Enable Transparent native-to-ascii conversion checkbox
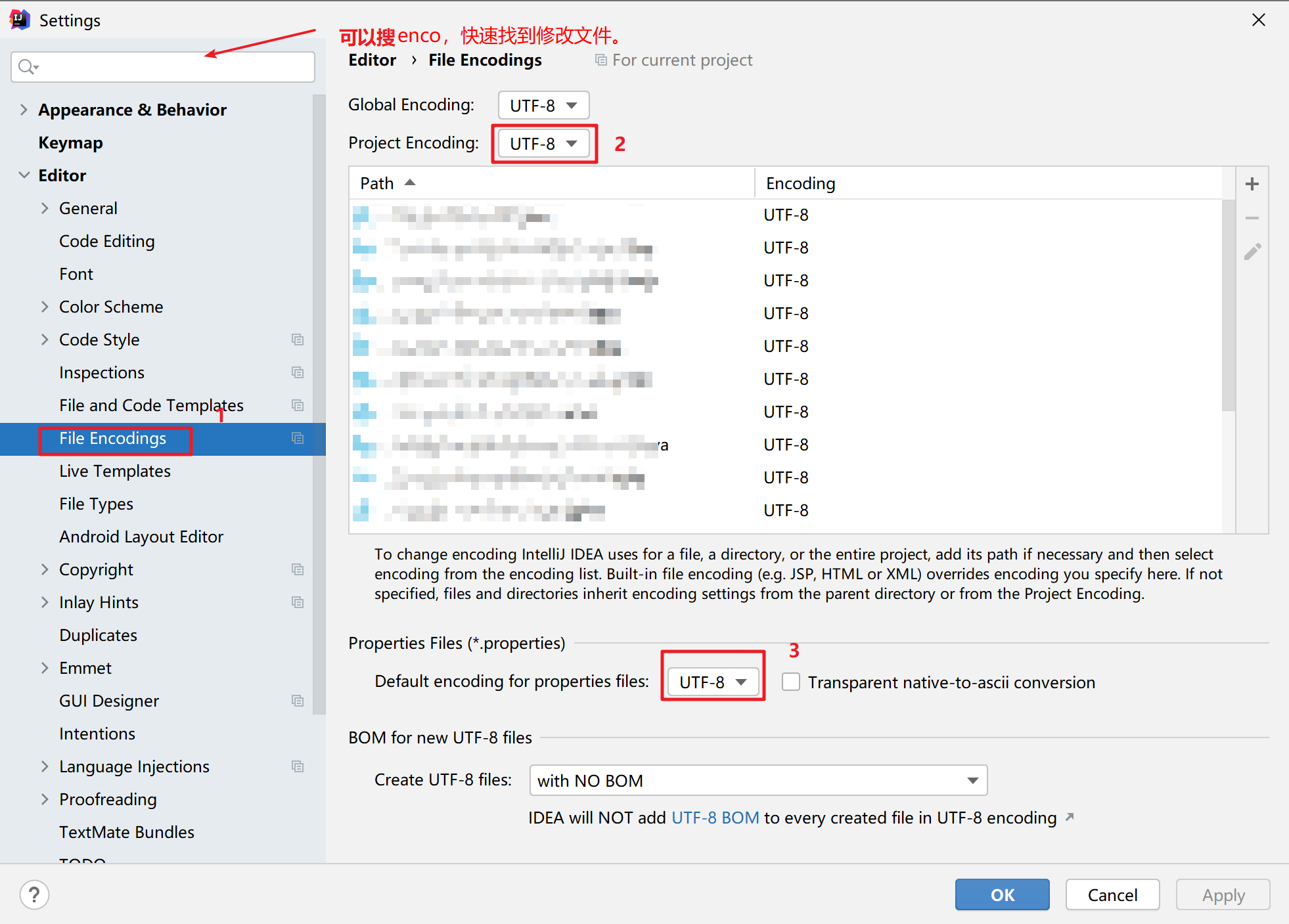The height and width of the screenshot is (924, 1289). click(x=791, y=682)
